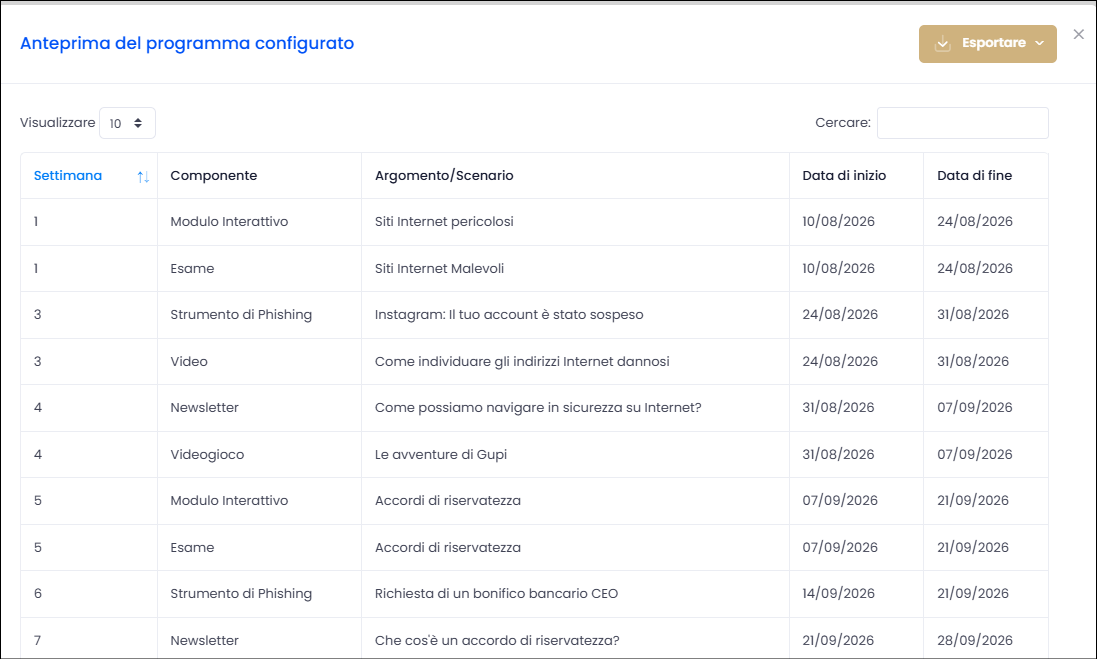This screenshot has height=659, width=1097.
Task: Click the Le avventure di Gupi entry
Action: (441, 455)
